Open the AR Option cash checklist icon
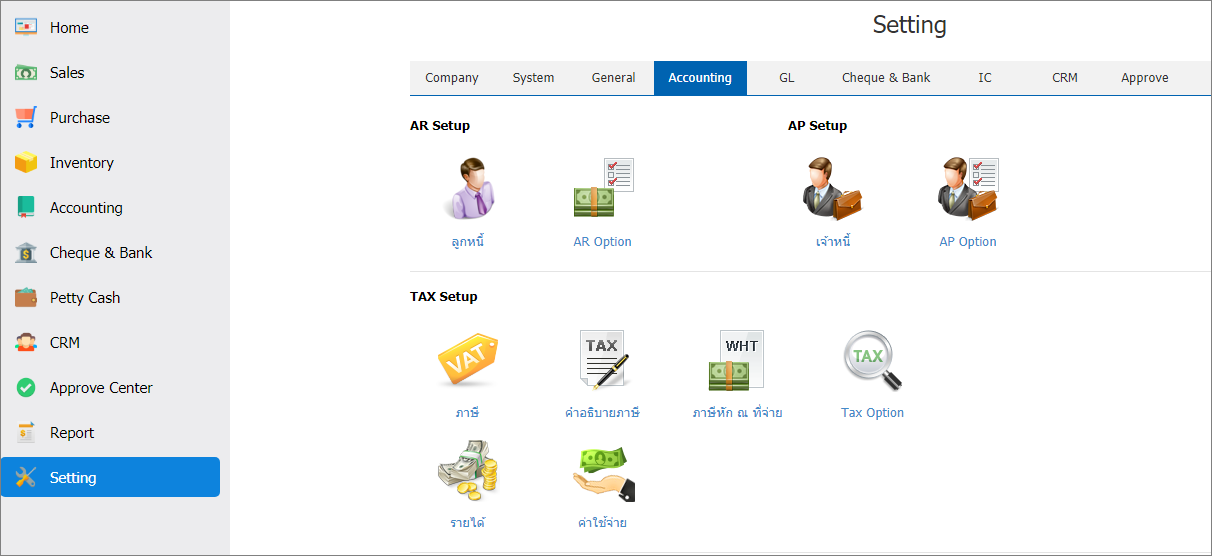1212x556 pixels. click(603, 189)
